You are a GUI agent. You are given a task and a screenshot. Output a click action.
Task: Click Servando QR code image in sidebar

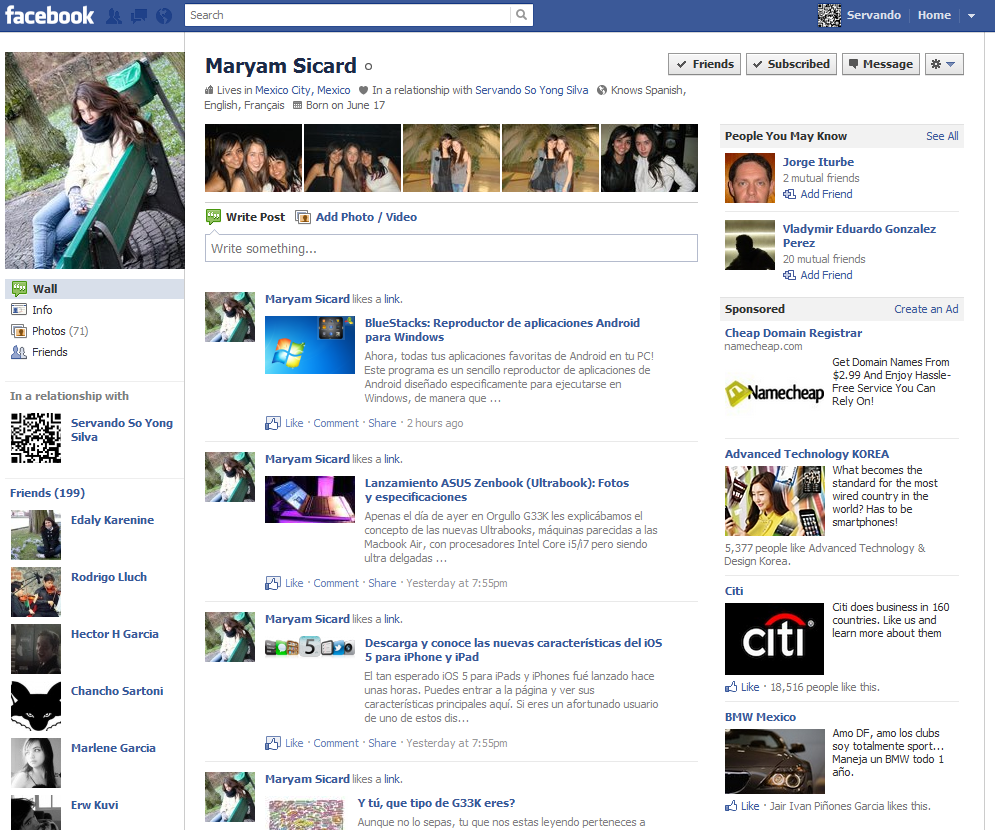(x=36, y=438)
